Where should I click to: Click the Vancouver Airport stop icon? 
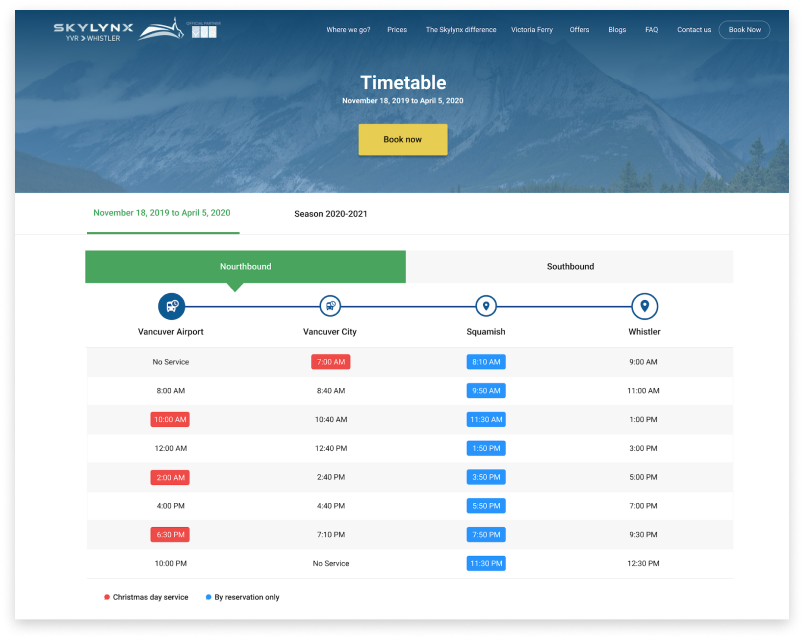(x=171, y=306)
